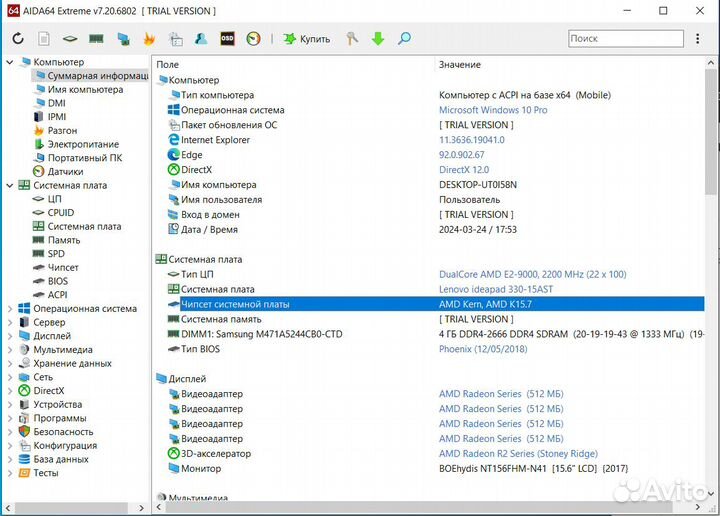Open the DirectX 12.0 link
Image resolution: width=720 pixels, height=516 pixels.
[464, 170]
